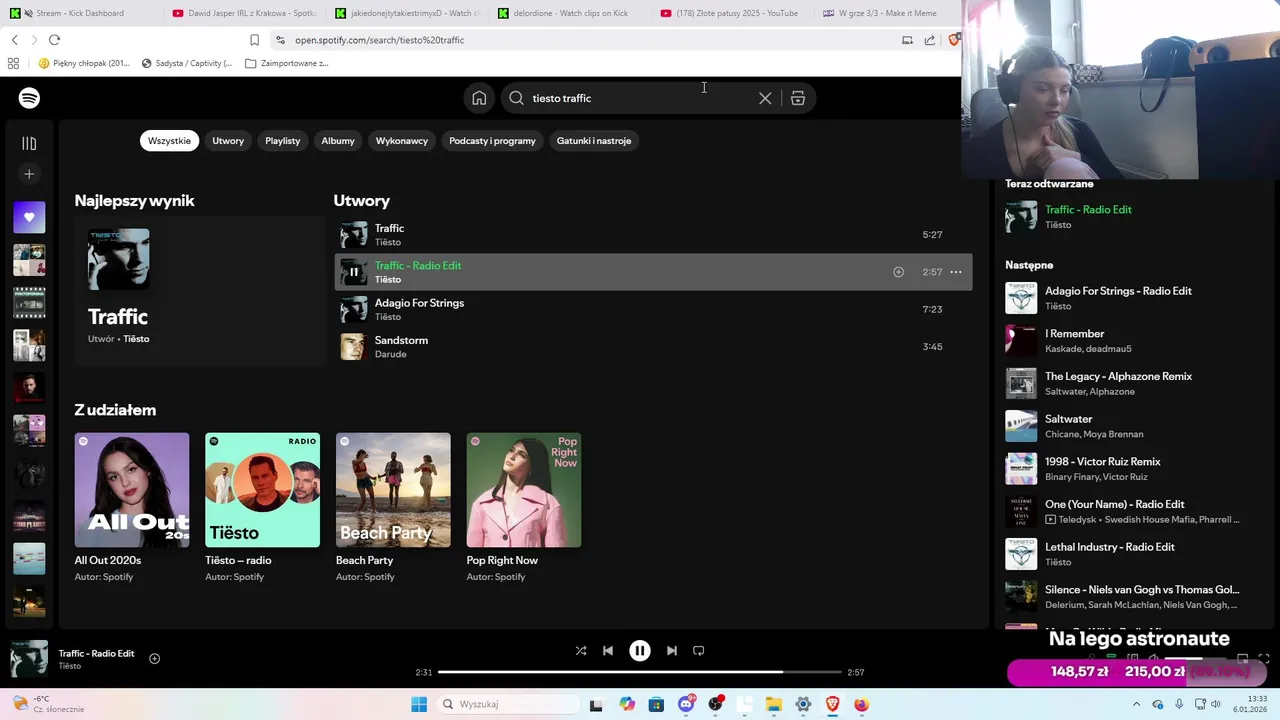Create a playlist with the plus icon
The width and height of the screenshot is (1280, 720).
pyautogui.click(x=29, y=174)
